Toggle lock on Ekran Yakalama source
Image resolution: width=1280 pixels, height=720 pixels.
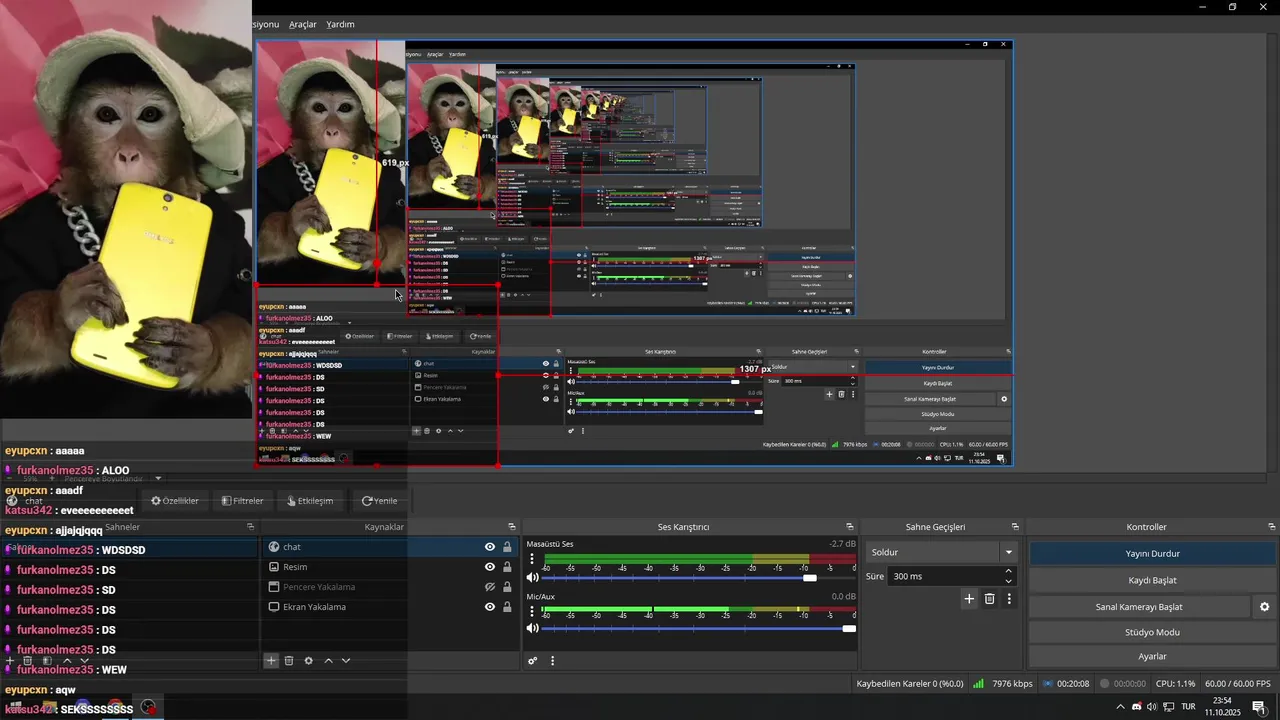(x=507, y=607)
